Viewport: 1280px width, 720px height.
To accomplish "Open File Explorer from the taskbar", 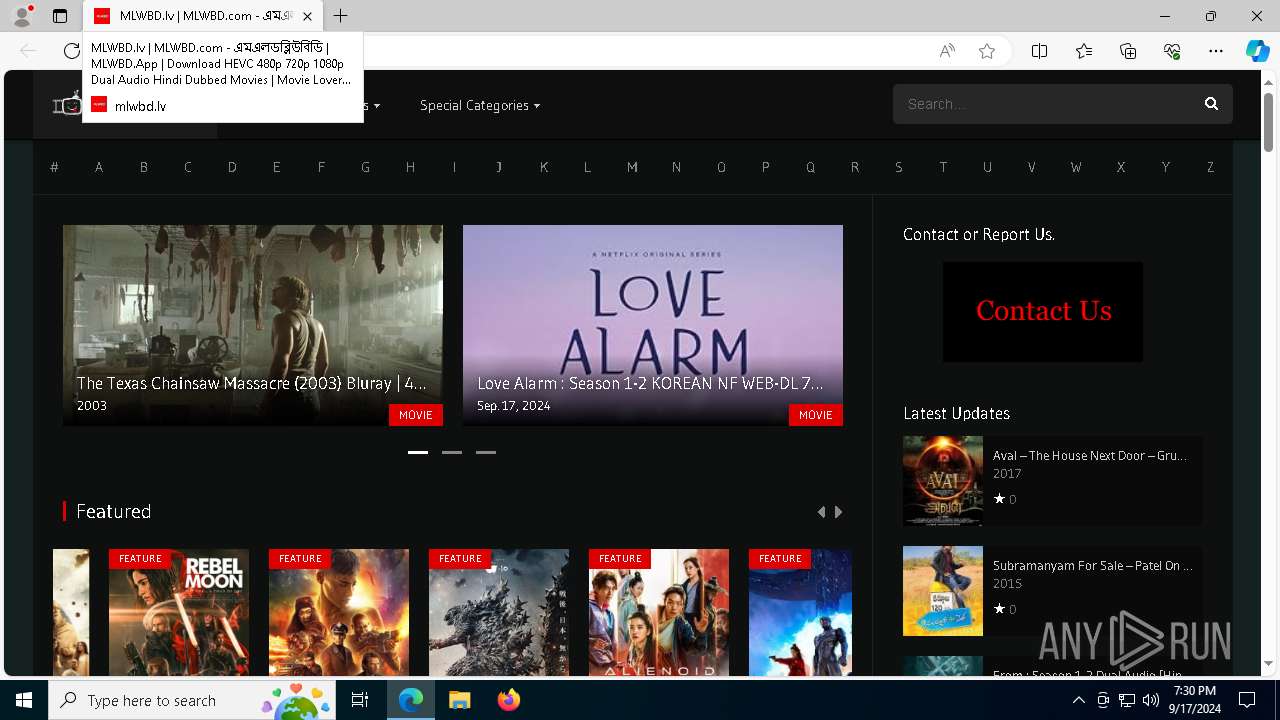I will click(459, 700).
